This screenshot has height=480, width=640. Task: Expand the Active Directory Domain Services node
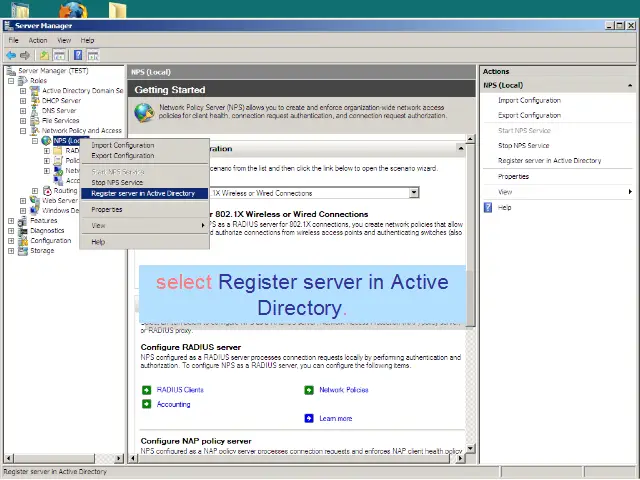click(x=23, y=91)
